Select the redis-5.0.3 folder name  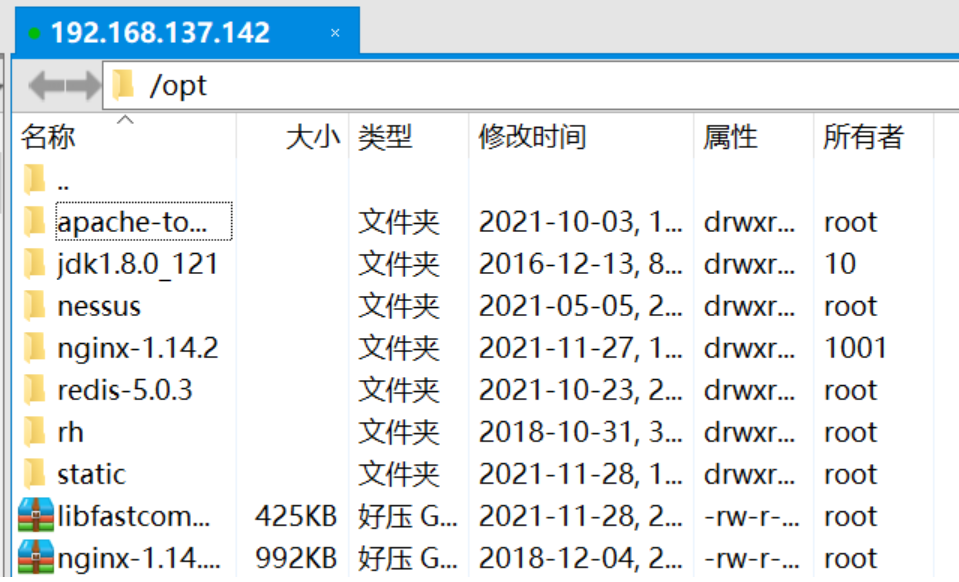(x=125, y=390)
